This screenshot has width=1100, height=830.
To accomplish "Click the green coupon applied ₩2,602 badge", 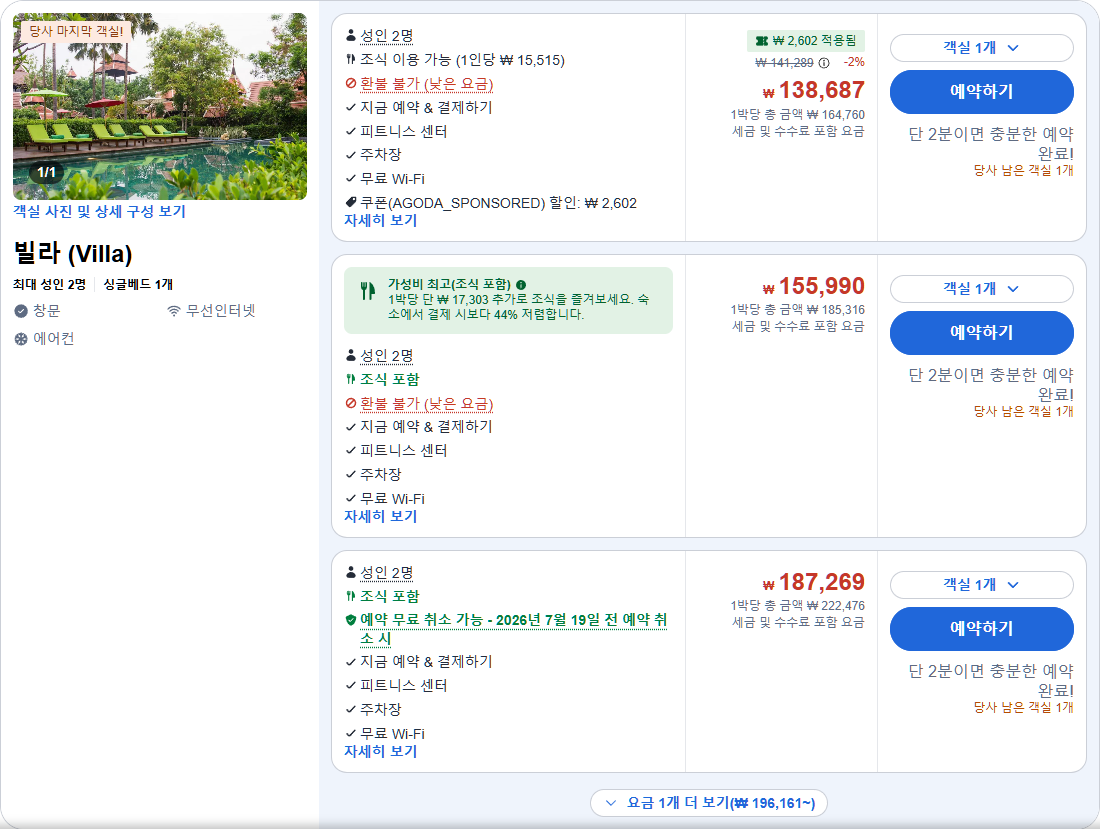I will (805, 41).
